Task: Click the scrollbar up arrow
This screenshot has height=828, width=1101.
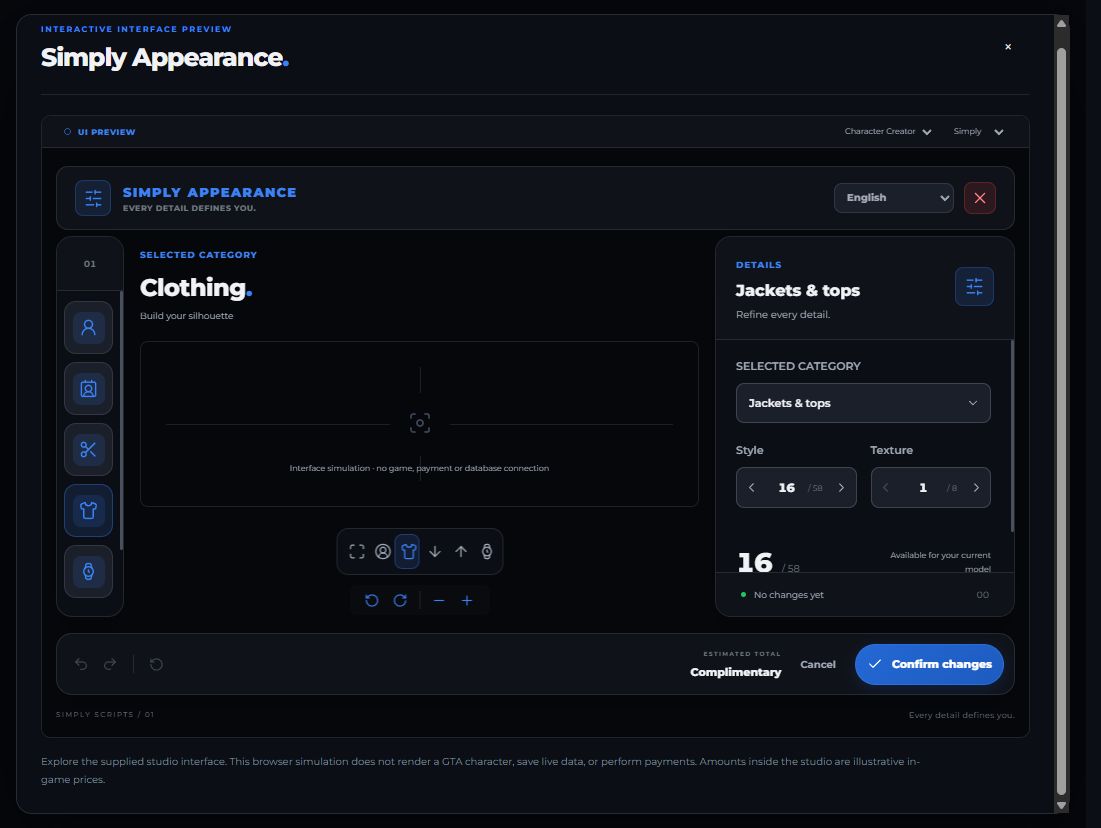Action: [x=1062, y=23]
